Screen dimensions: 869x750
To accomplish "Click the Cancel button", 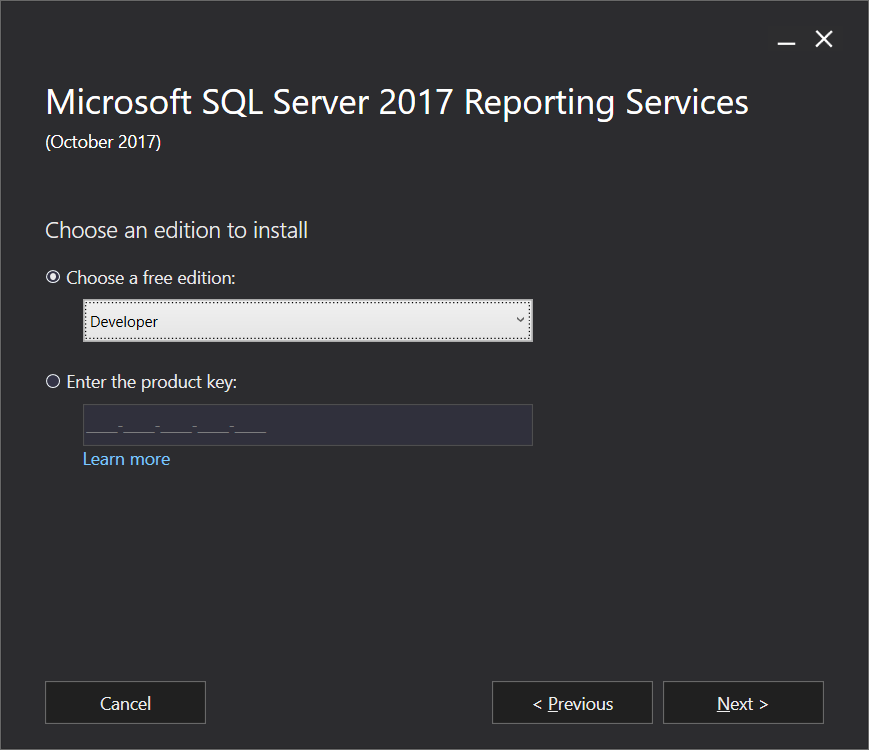I will (125, 703).
